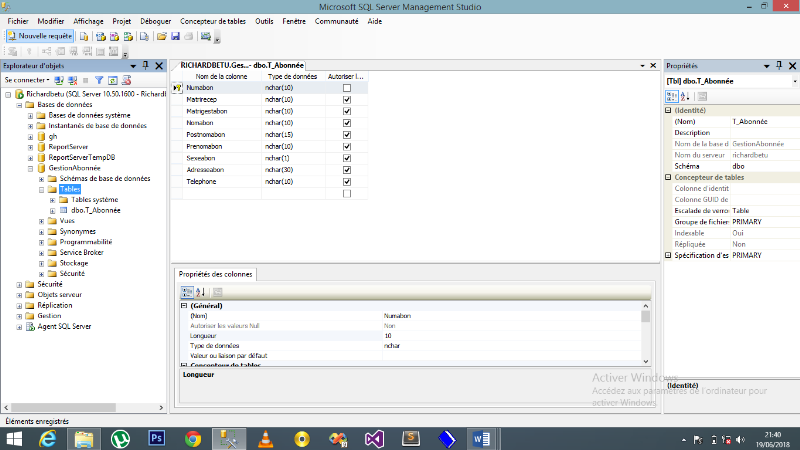Click the alphabetical sort icon in column properties

tap(199, 292)
